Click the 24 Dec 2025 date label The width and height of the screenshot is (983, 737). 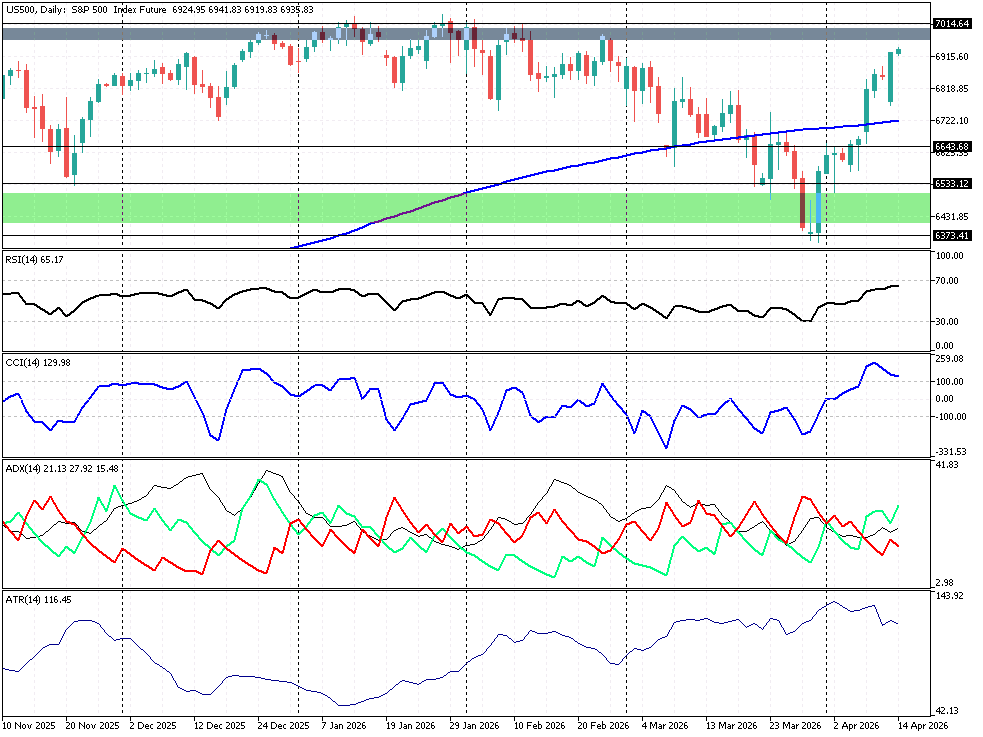pos(283,724)
